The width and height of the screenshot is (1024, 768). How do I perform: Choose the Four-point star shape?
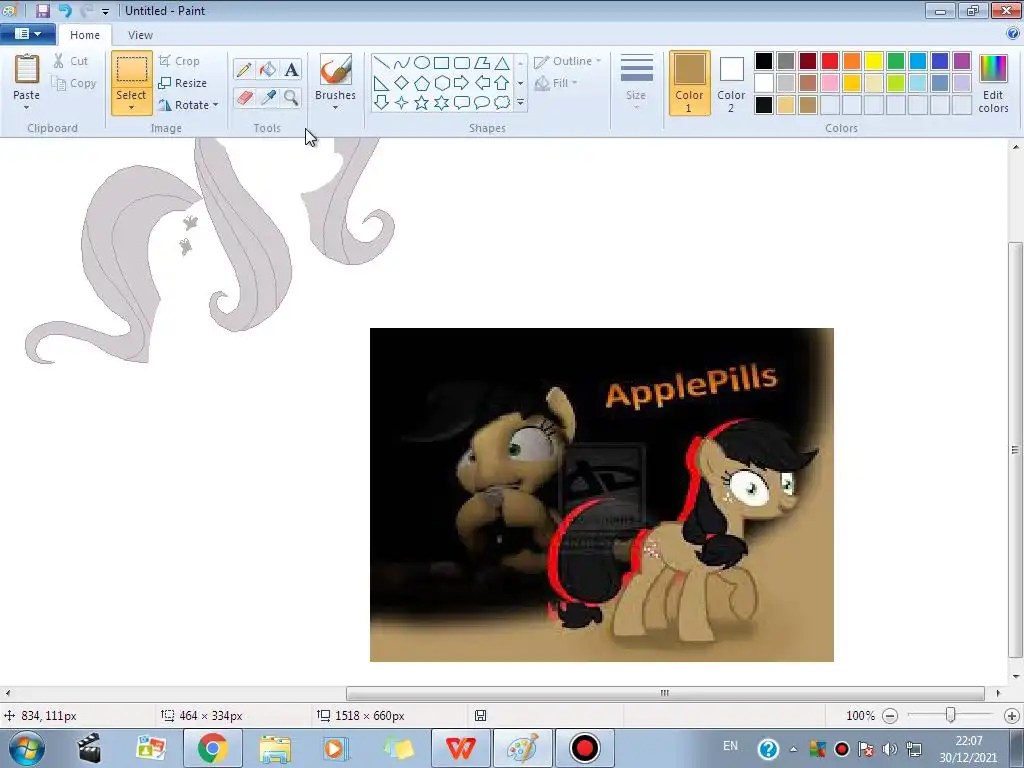click(402, 103)
